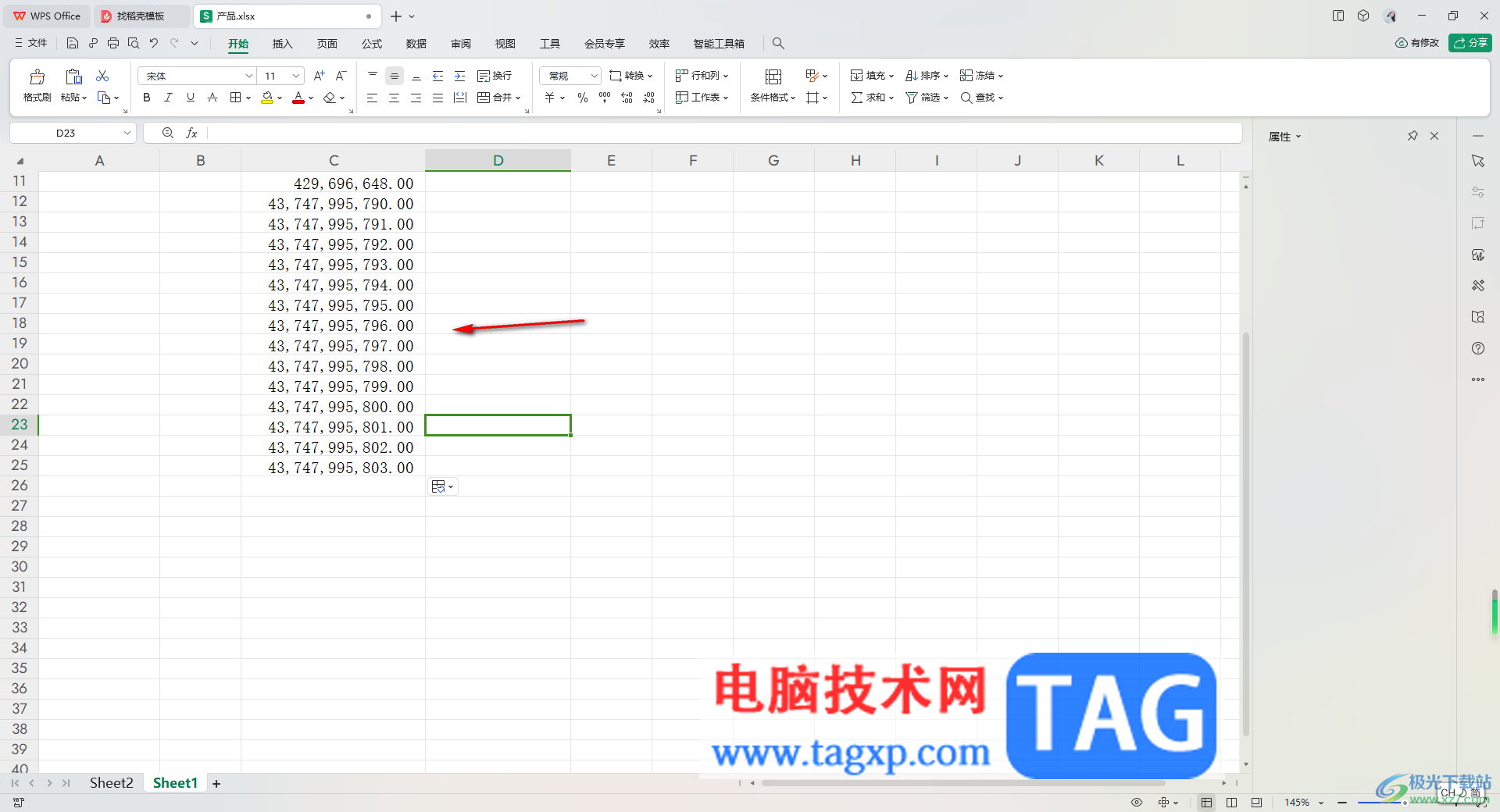Click the Save icon in quick access
1500x812 pixels.
73,44
